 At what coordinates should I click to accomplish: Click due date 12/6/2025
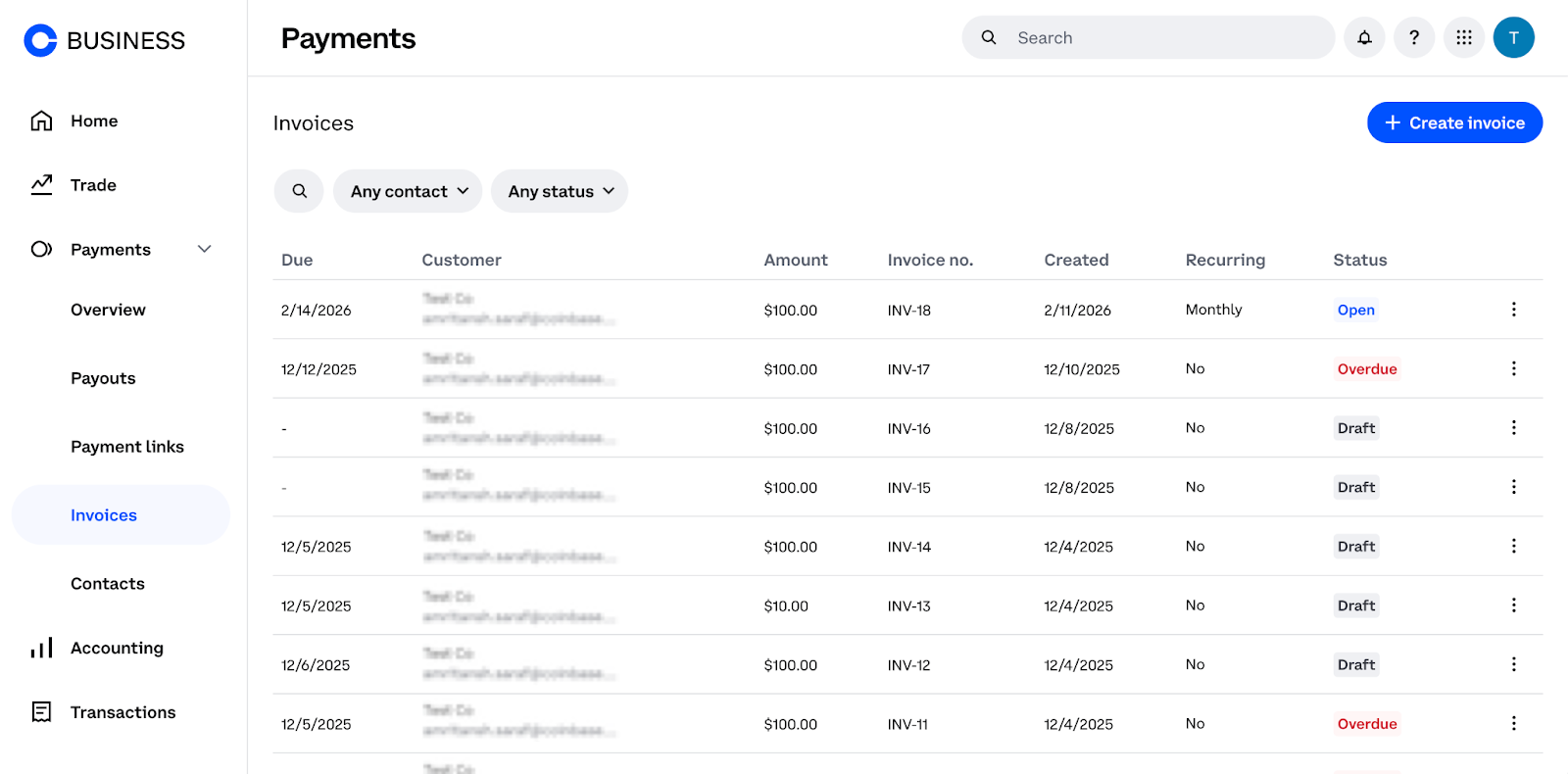tap(316, 665)
